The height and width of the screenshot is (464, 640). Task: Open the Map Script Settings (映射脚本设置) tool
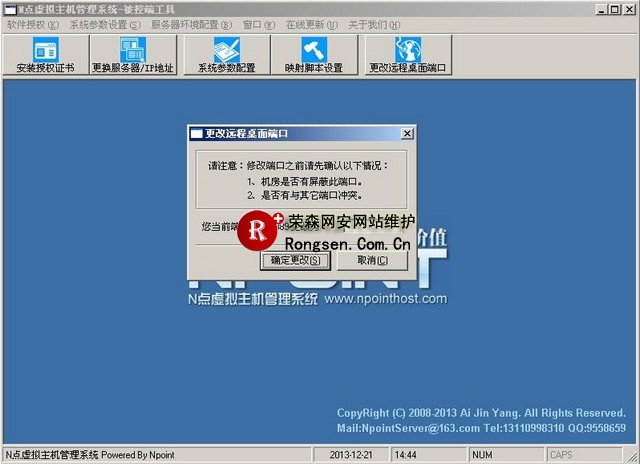313,49
